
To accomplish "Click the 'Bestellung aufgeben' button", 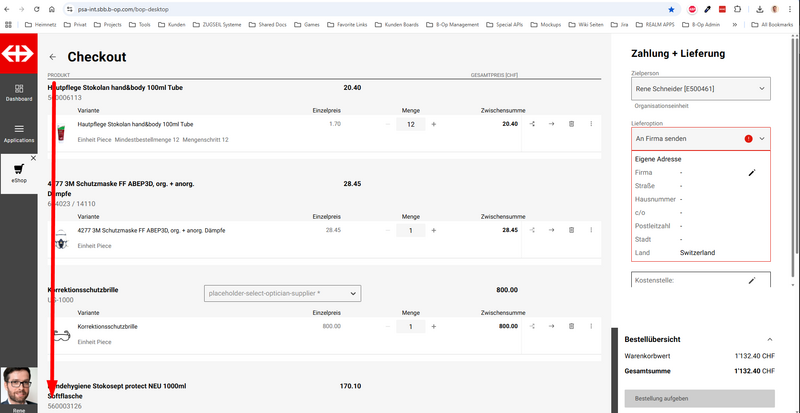I will click(x=698, y=398).
